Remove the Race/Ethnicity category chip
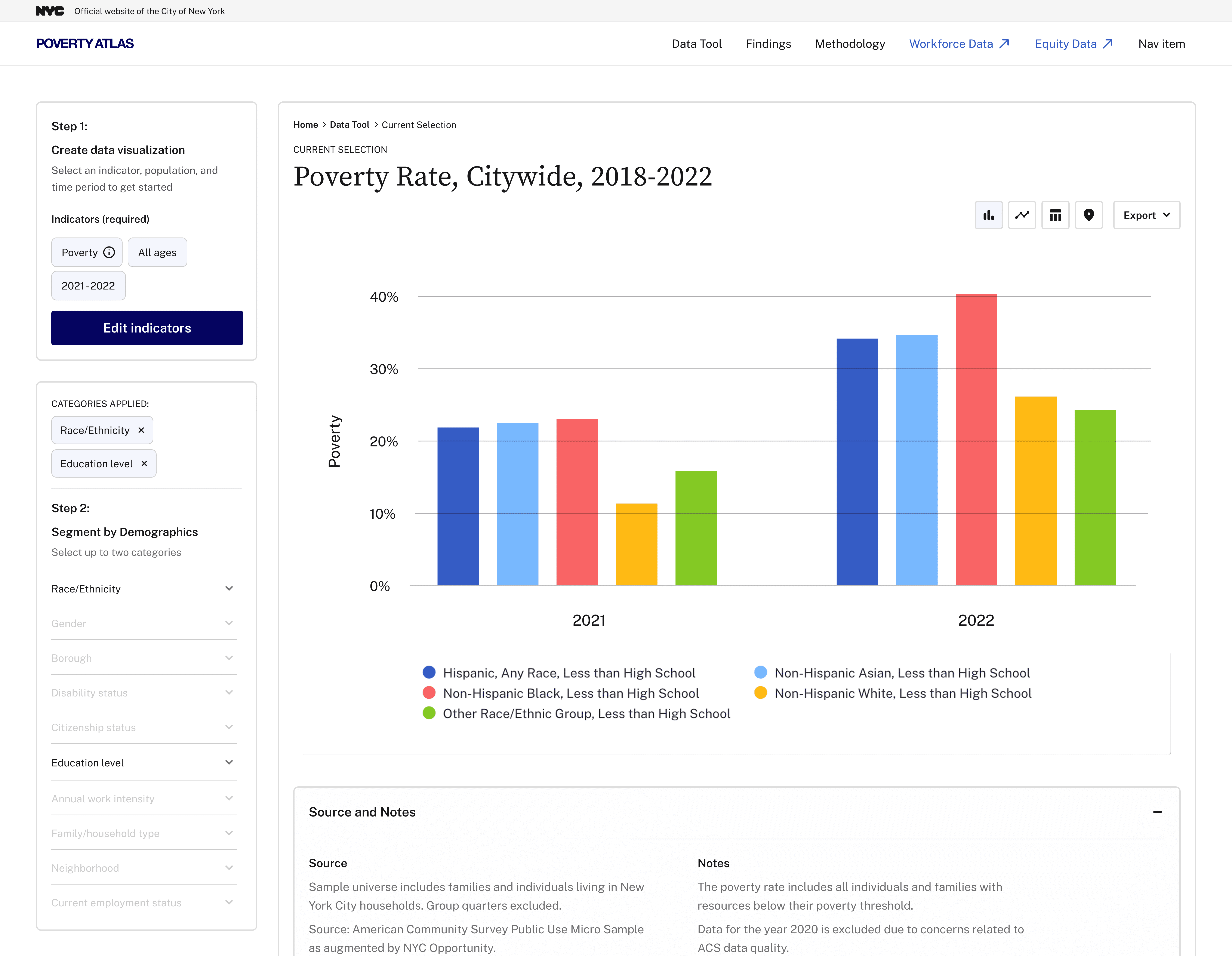The image size is (1232, 956). point(141,430)
